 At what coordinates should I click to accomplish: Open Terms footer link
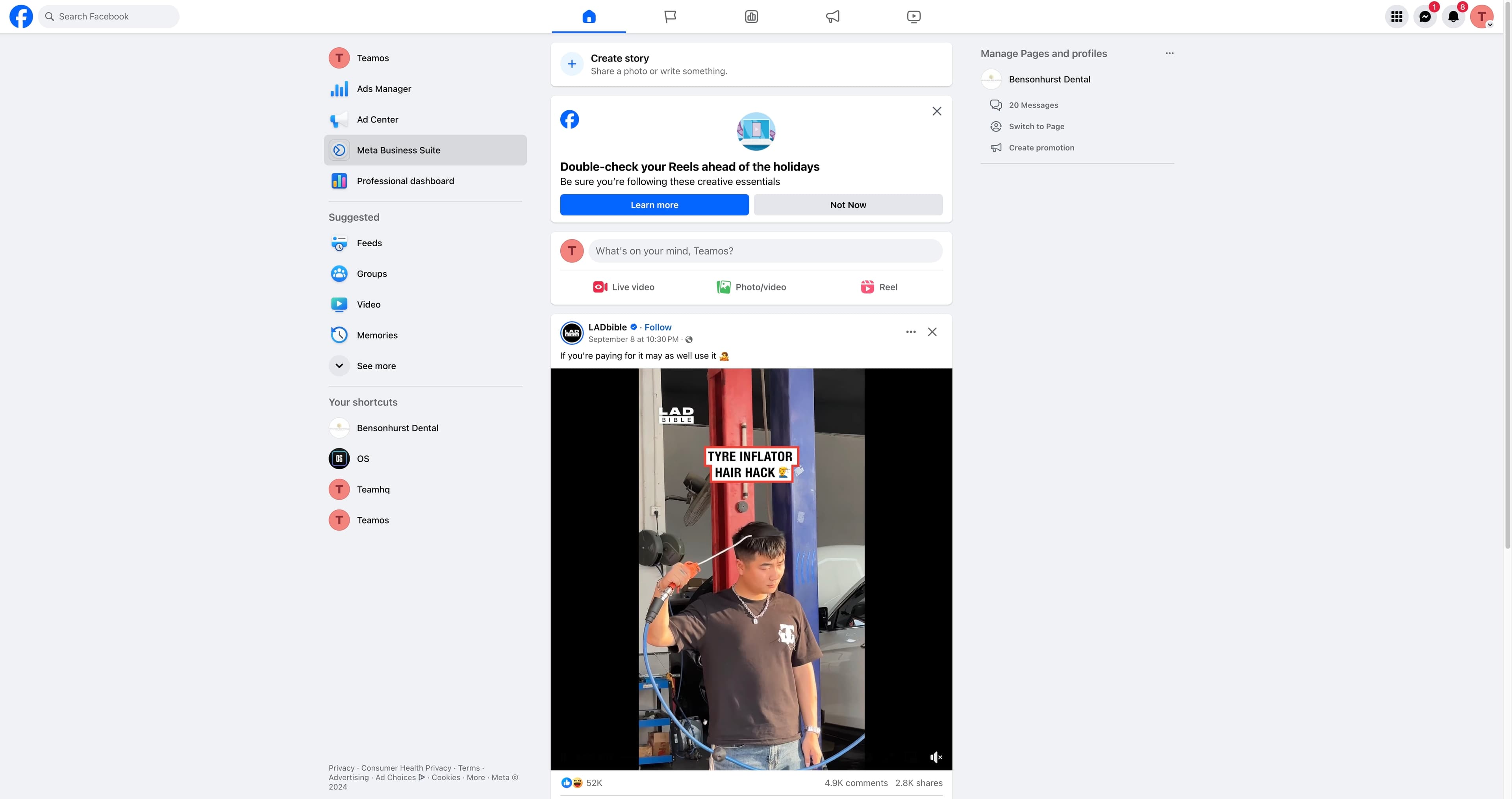coord(469,768)
